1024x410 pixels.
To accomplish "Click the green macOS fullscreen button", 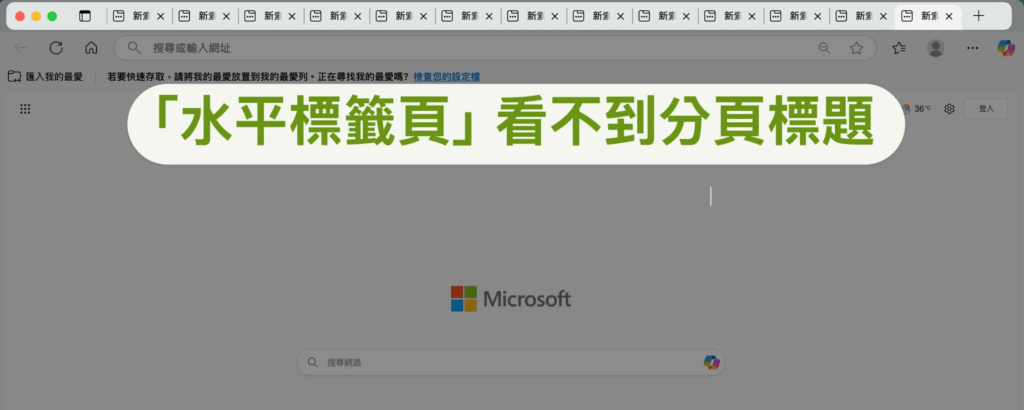I will 52,16.
